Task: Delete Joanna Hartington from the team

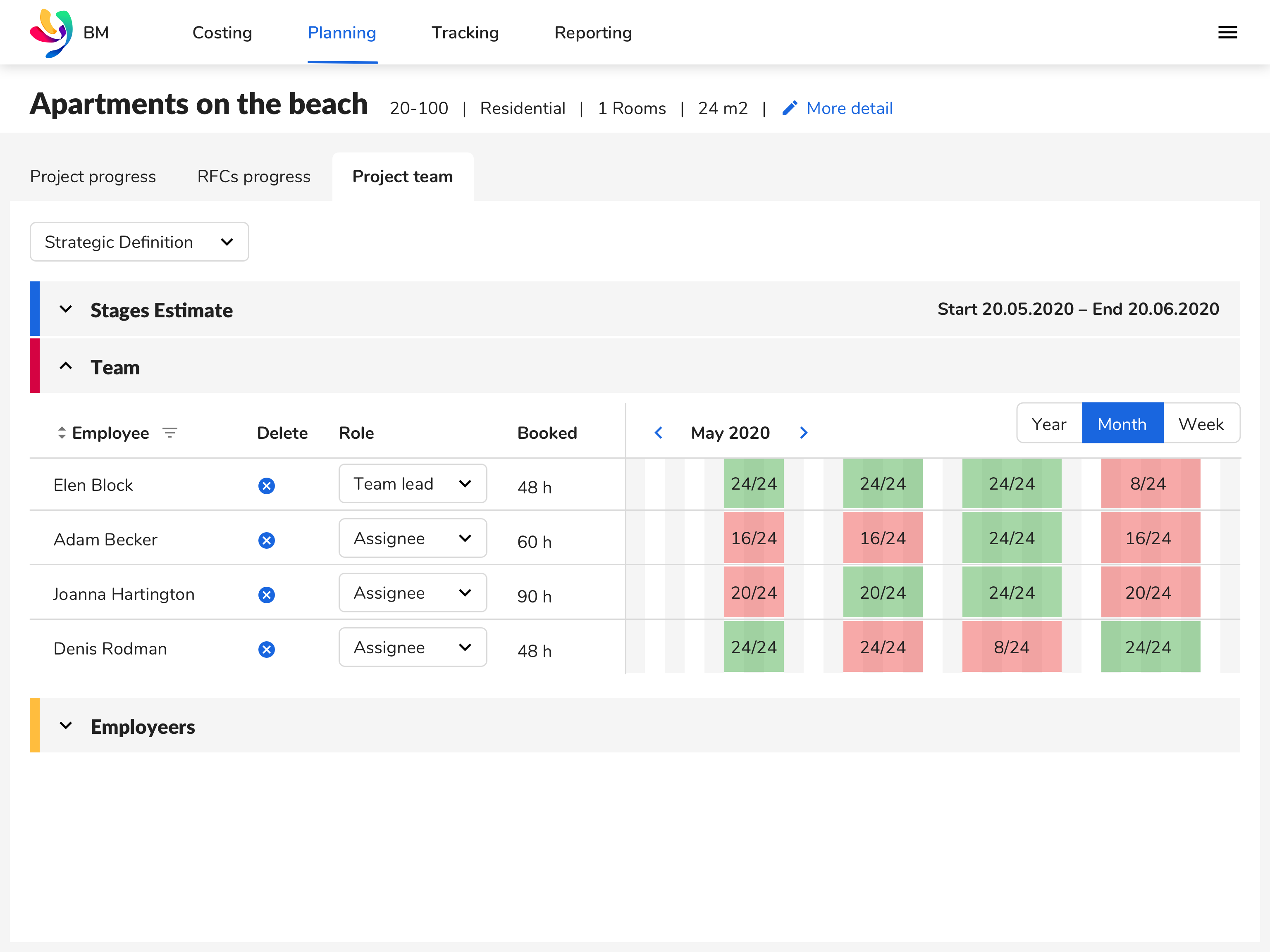Action: (x=266, y=595)
